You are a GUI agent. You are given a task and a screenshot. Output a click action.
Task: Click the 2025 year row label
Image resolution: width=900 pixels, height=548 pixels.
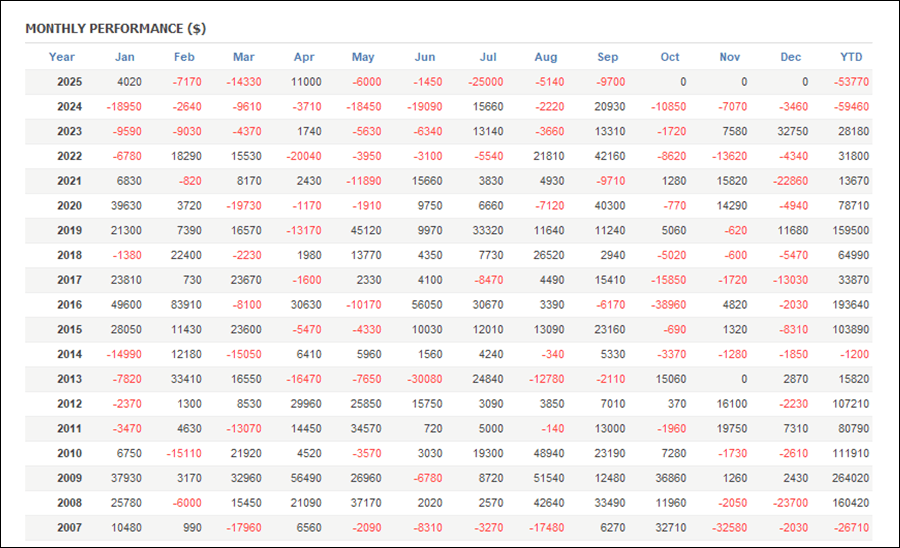[70, 82]
